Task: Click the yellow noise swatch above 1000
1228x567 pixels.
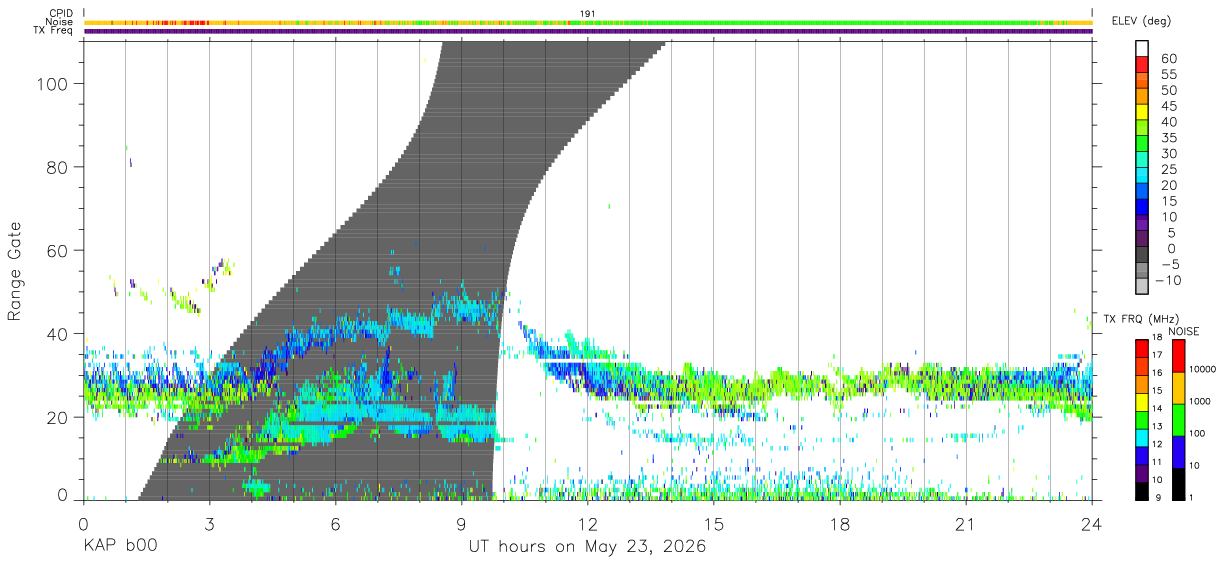Action: (1178, 388)
